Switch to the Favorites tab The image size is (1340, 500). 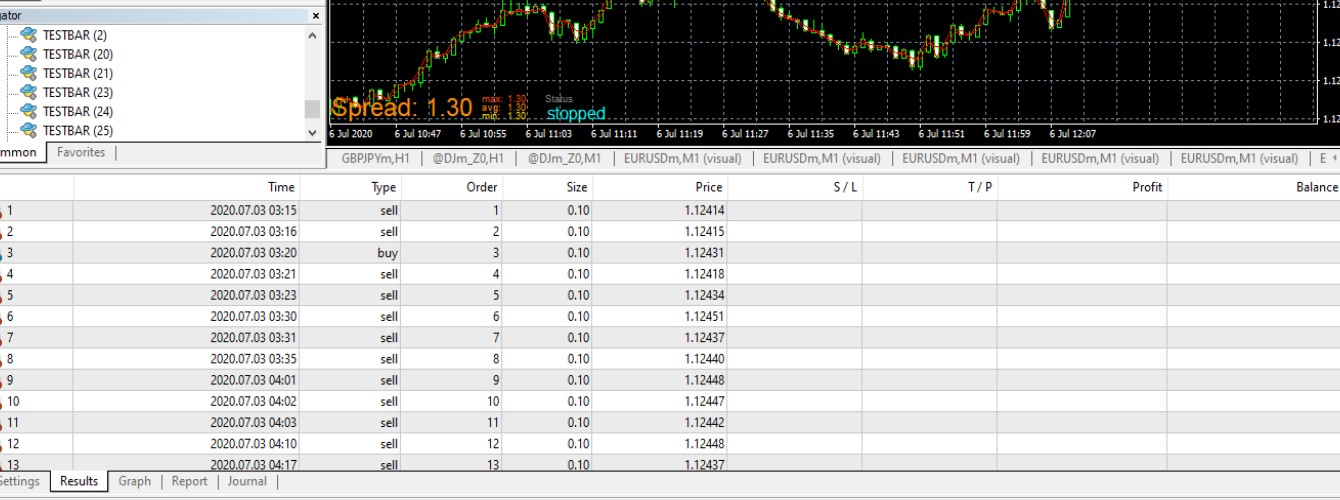[x=81, y=153]
